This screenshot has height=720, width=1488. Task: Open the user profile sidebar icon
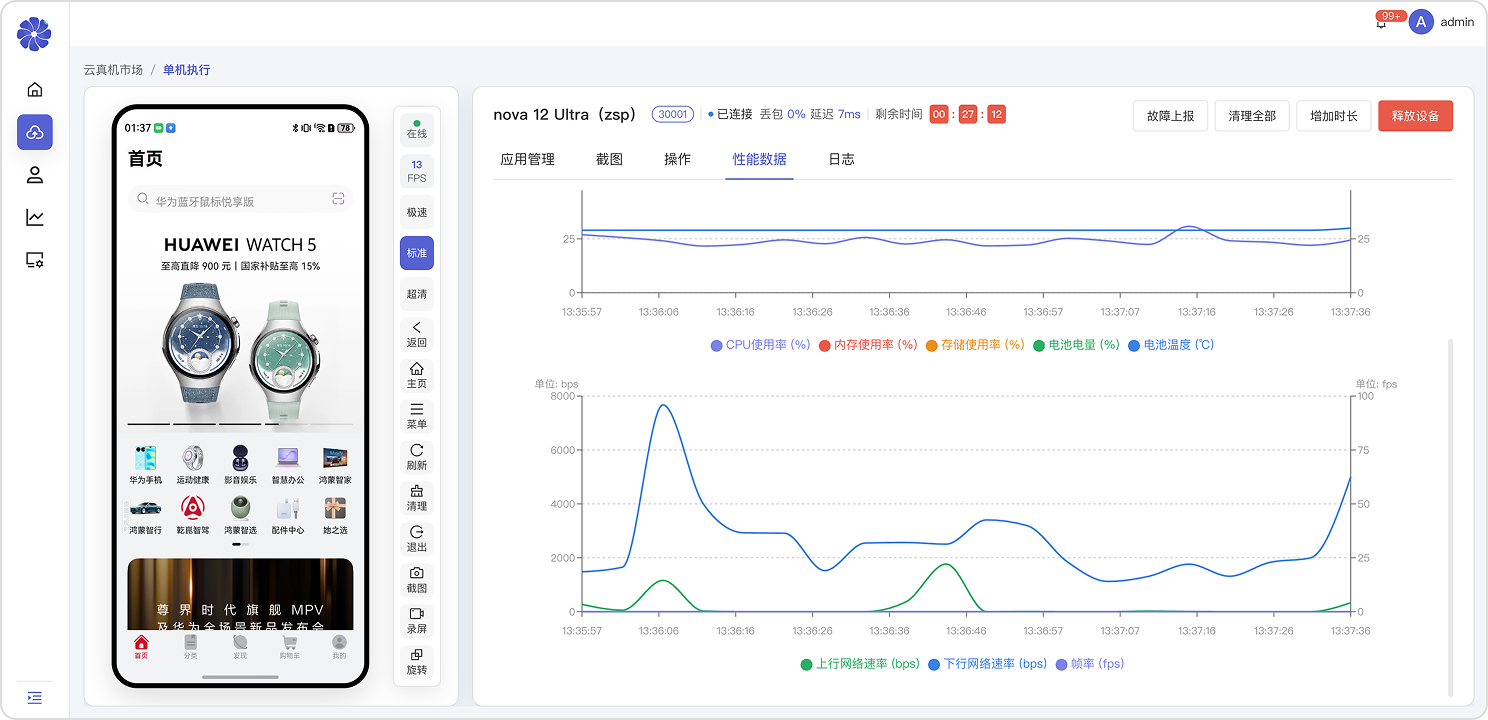[x=35, y=175]
